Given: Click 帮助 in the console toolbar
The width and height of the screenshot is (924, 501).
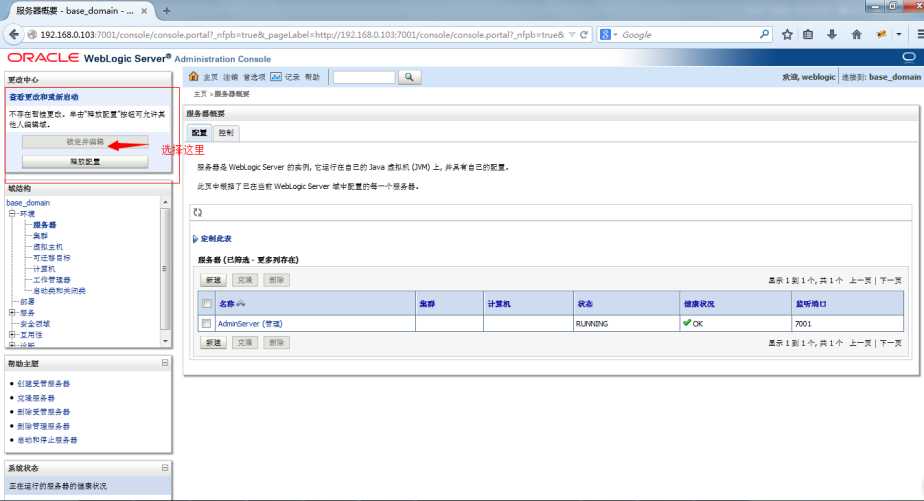Looking at the screenshot, I should coord(312,77).
